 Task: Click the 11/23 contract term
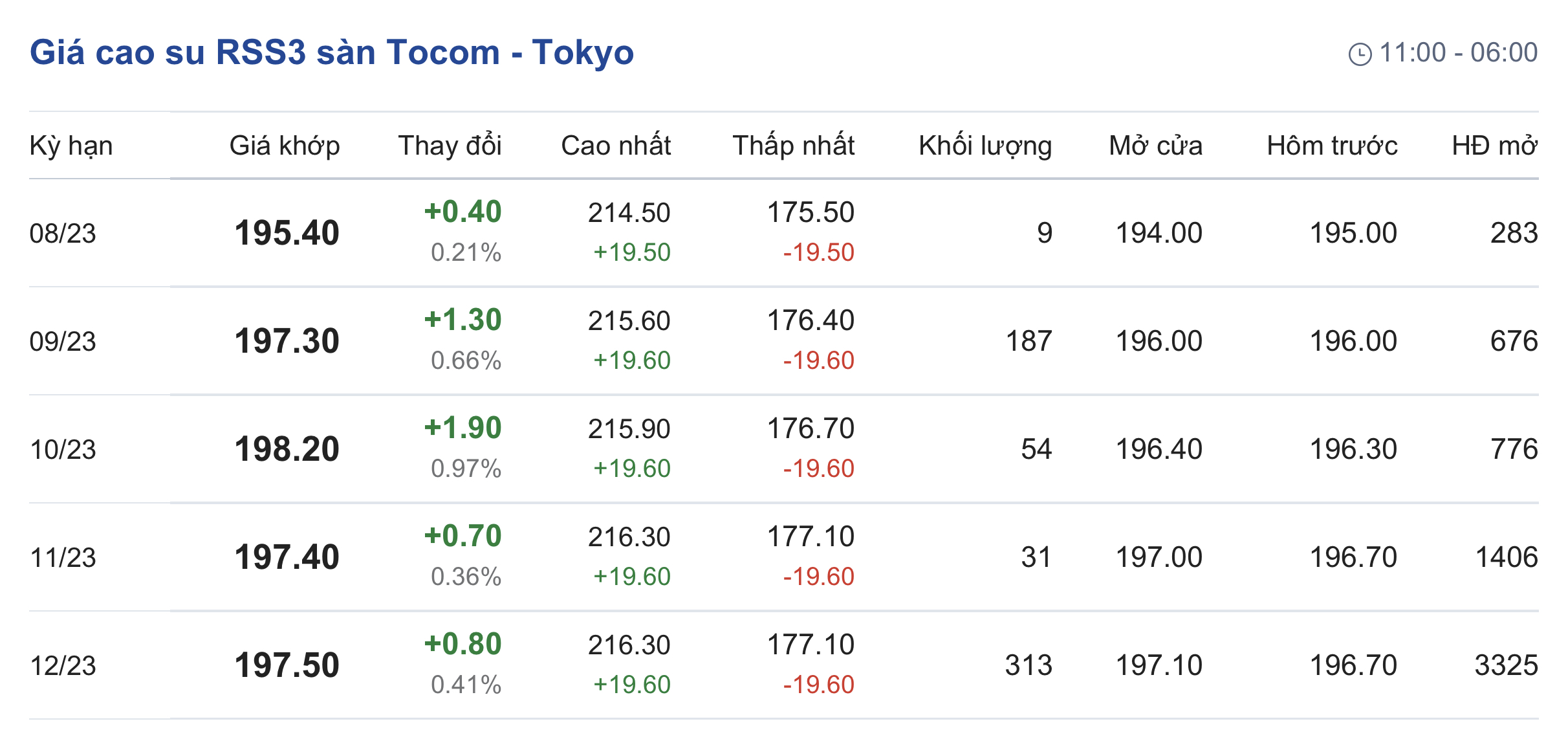[x=63, y=558]
